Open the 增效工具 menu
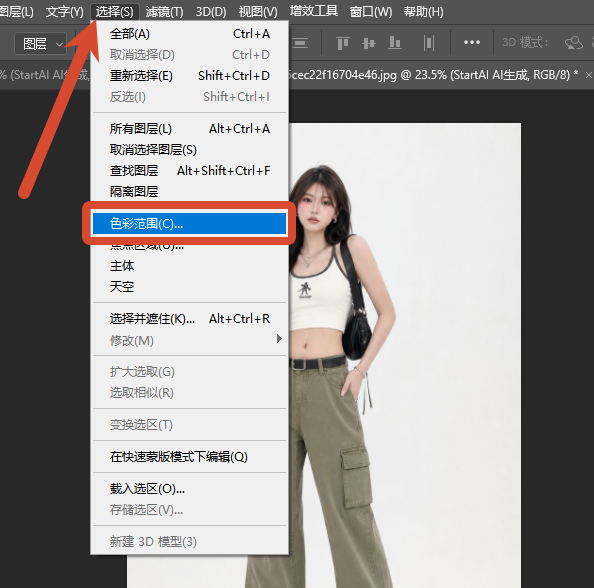 (314, 11)
